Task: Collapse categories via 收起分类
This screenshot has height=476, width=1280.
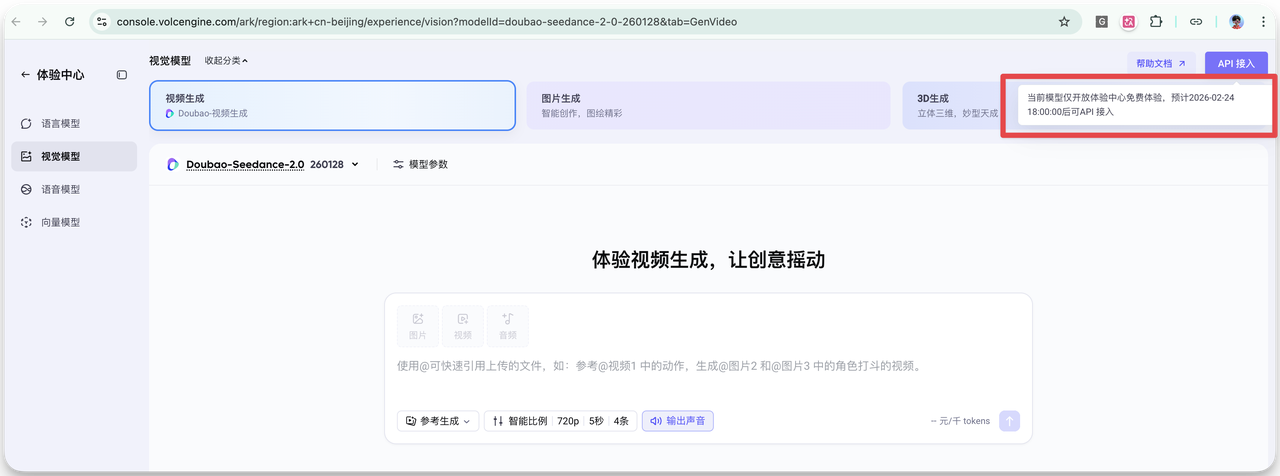Action: (226, 61)
